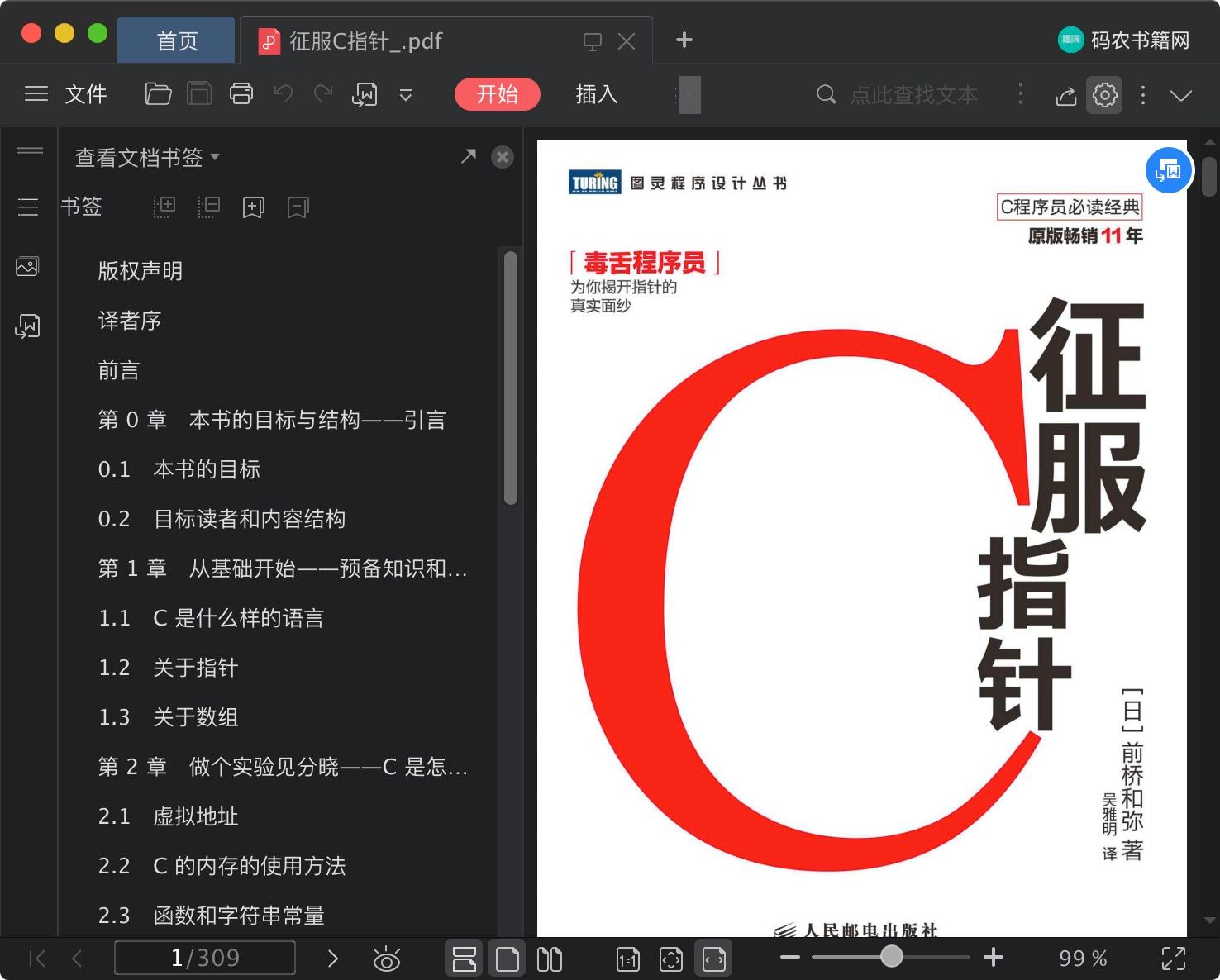Collapse the sidebar handle at top
The image size is (1220, 980).
[x=30, y=150]
